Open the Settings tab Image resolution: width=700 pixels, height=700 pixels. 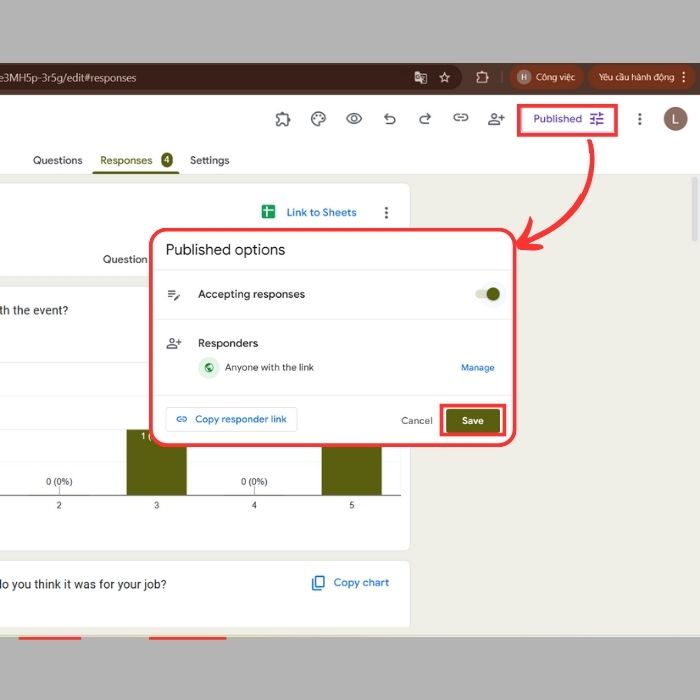coord(209,160)
